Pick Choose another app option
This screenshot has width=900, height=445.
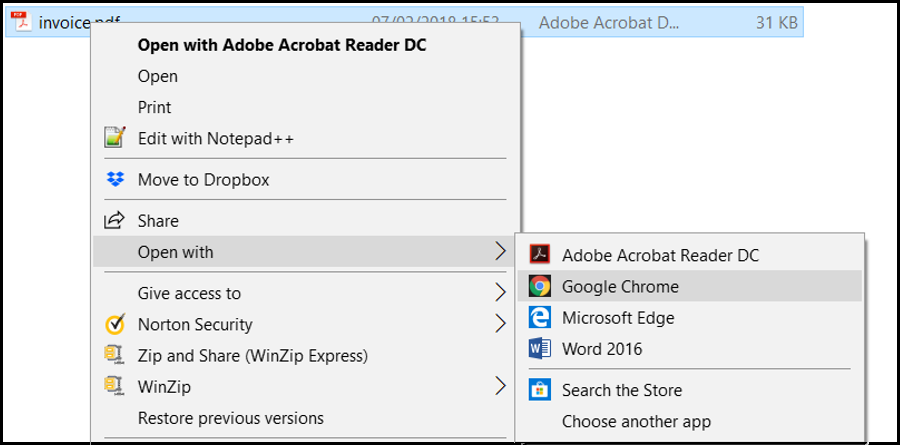[636, 422]
